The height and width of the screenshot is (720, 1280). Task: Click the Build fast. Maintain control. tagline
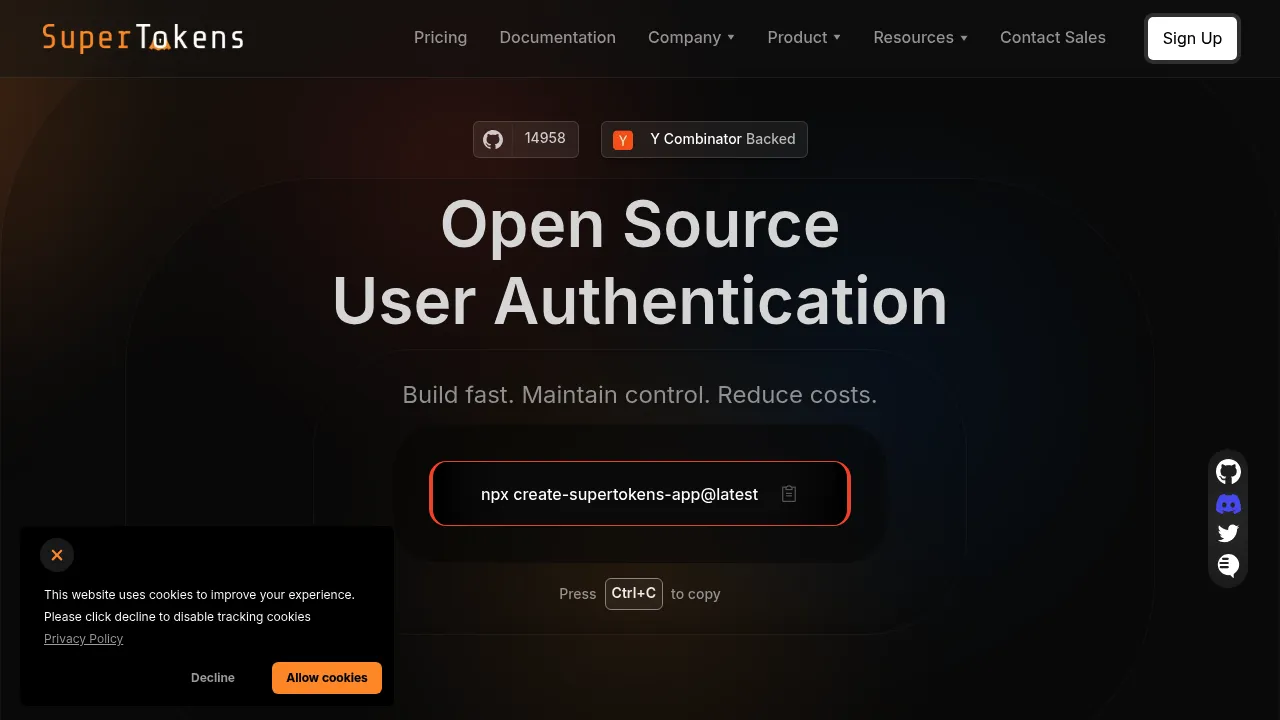[x=640, y=395]
